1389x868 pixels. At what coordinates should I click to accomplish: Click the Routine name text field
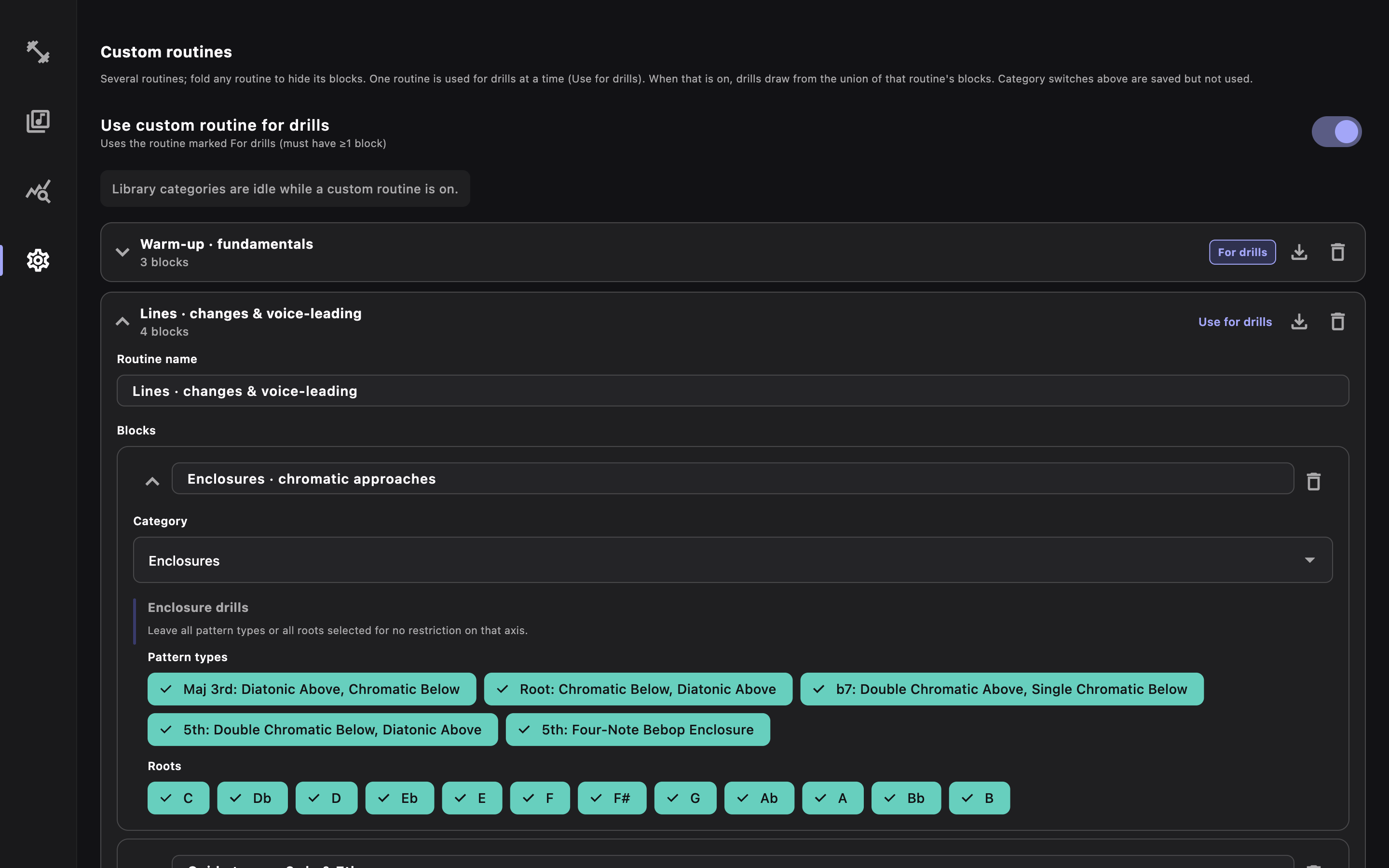tap(733, 391)
